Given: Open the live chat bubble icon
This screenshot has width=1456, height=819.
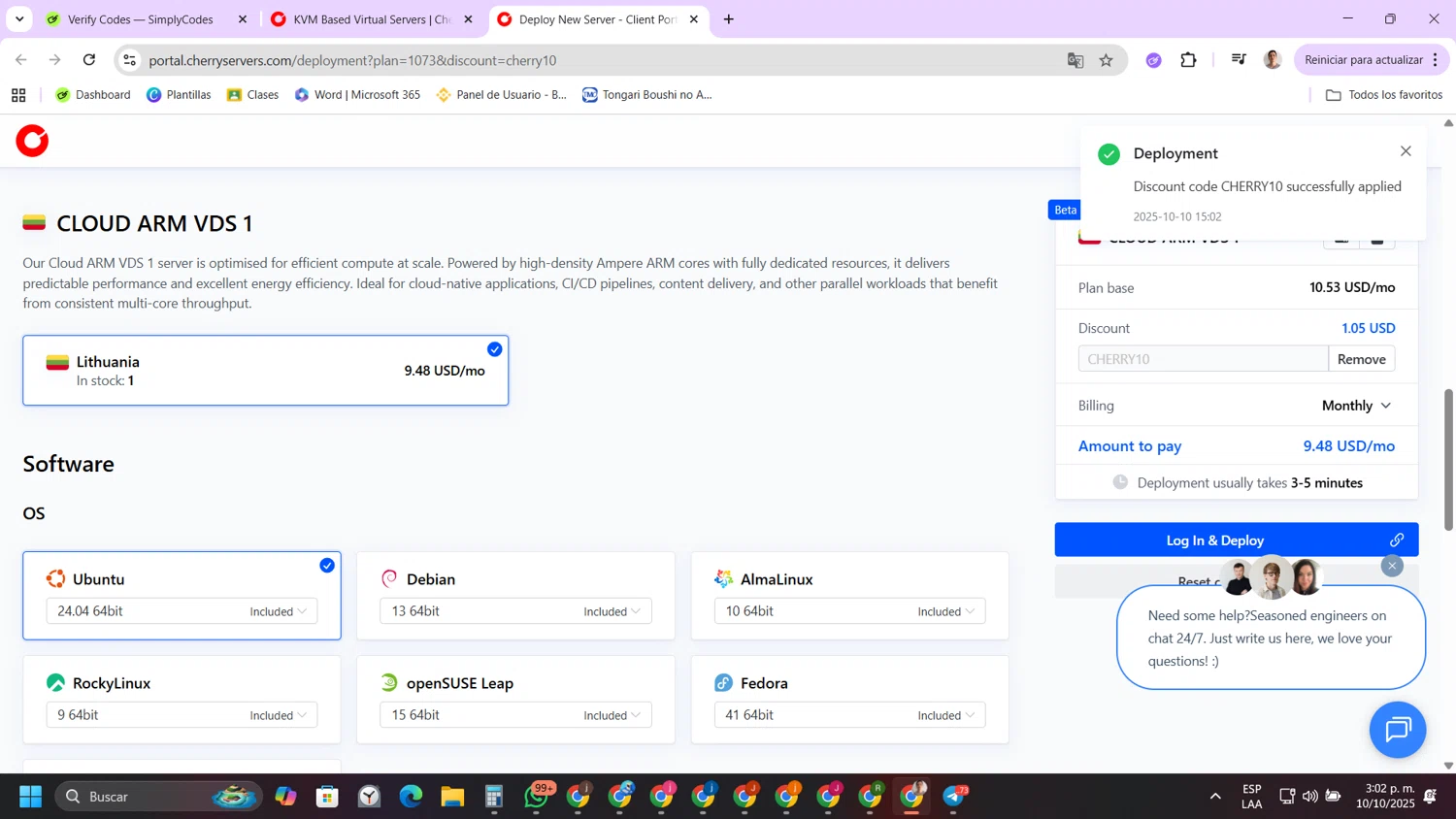Looking at the screenshot, I should point(1397,730).
